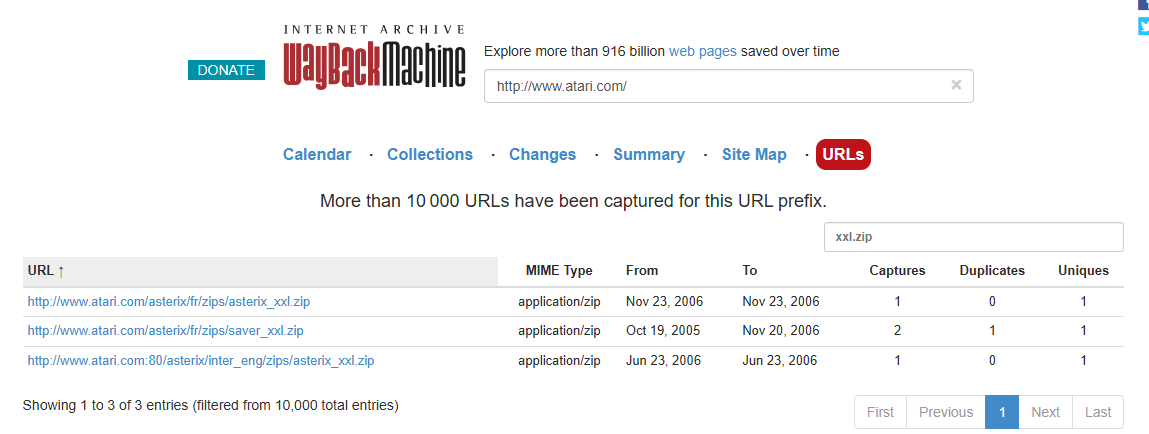Open the fr/zips/saver_xxl.zip link
Viewport: 1149px width, 434px height.
tap(166, 331)
